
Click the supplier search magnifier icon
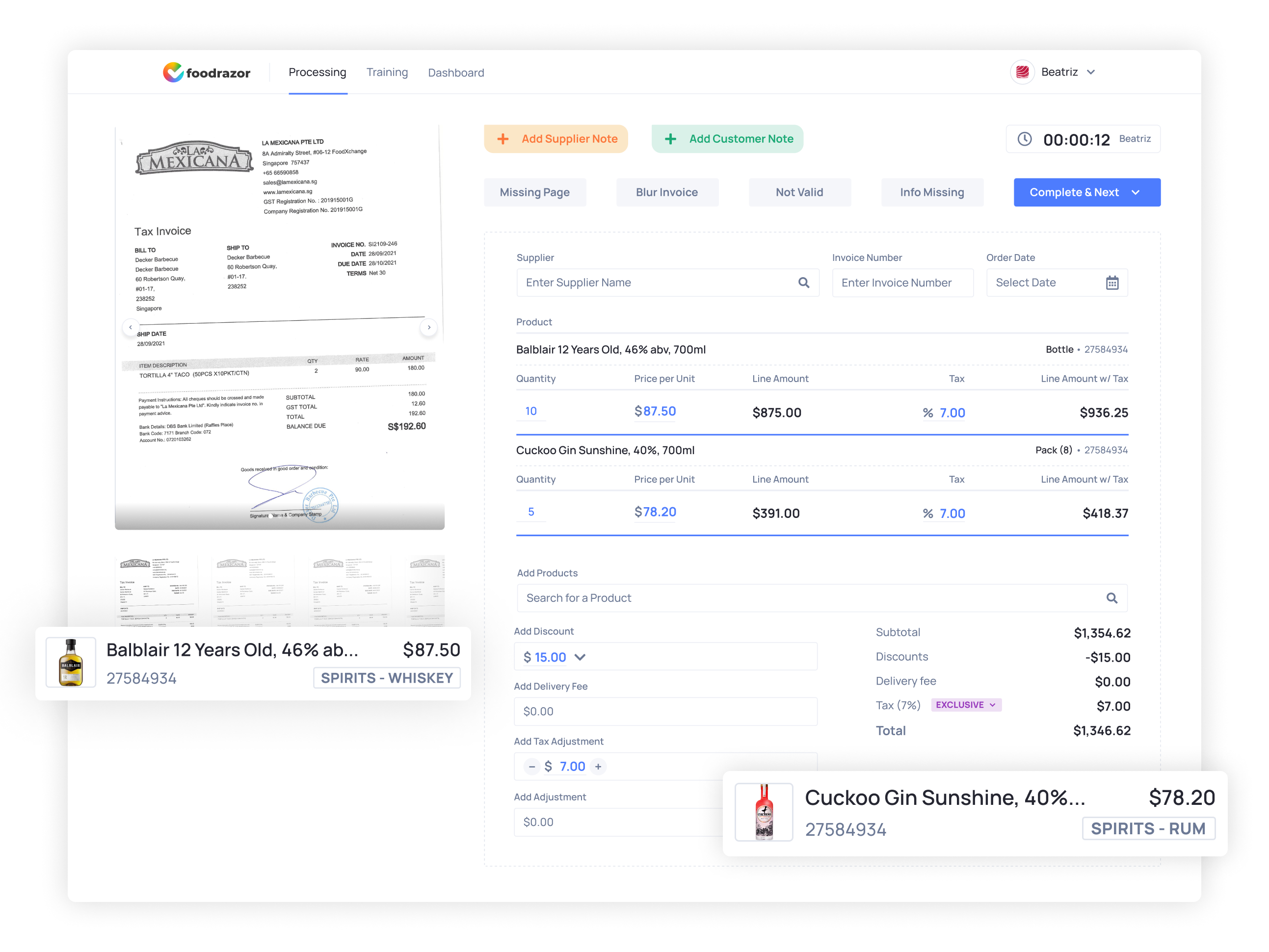[804, 283]
